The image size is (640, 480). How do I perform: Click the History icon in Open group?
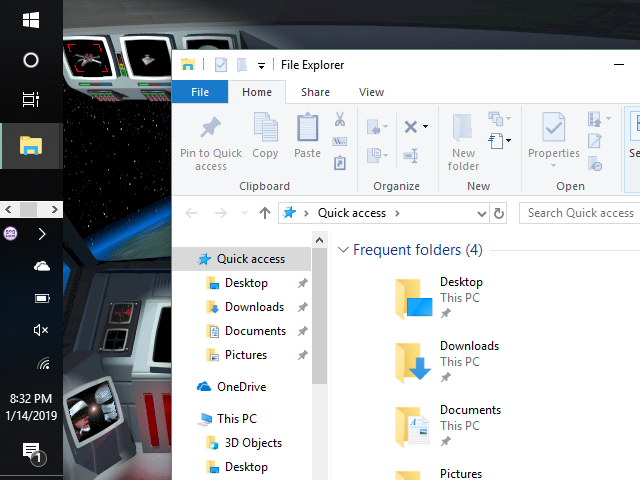[595, 164]
